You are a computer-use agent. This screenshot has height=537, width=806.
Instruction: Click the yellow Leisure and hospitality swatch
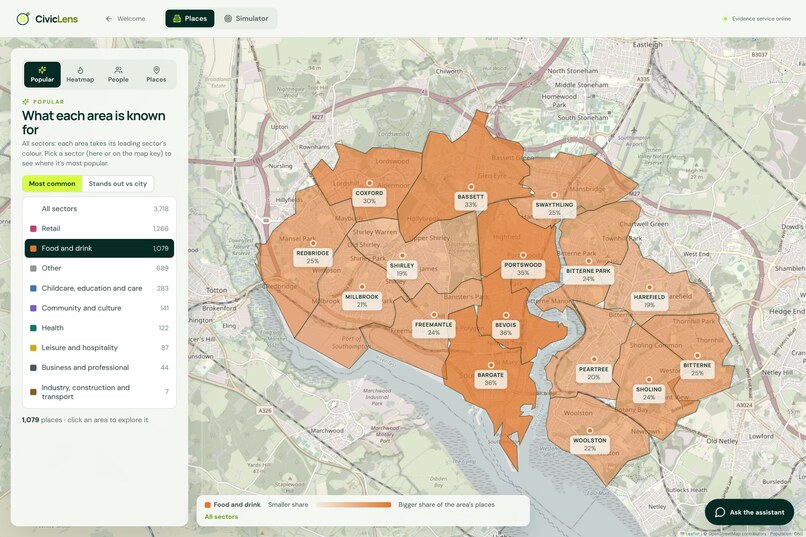[33, 348]
